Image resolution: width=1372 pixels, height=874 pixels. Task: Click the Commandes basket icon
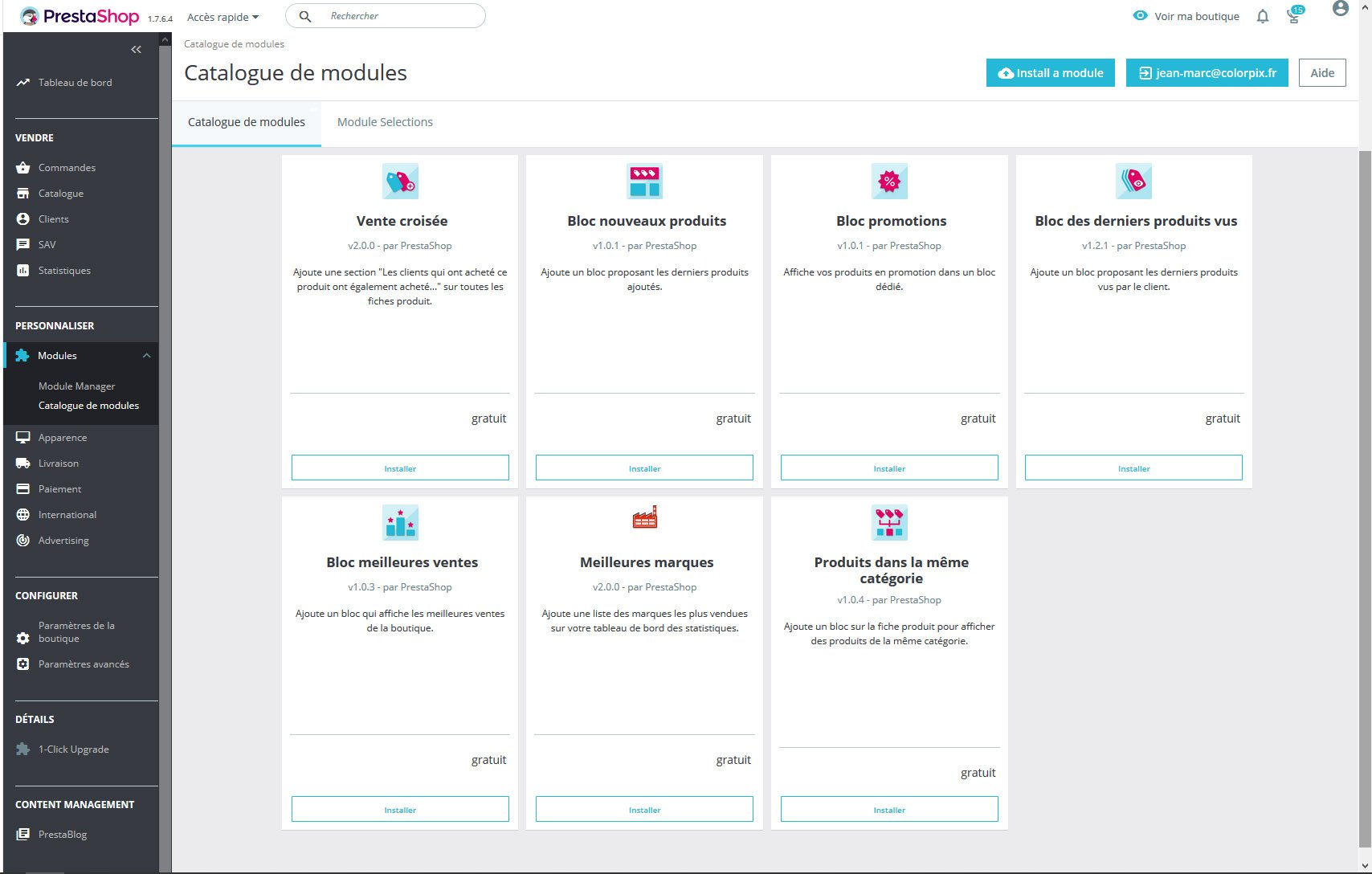(x=23, y=168)
